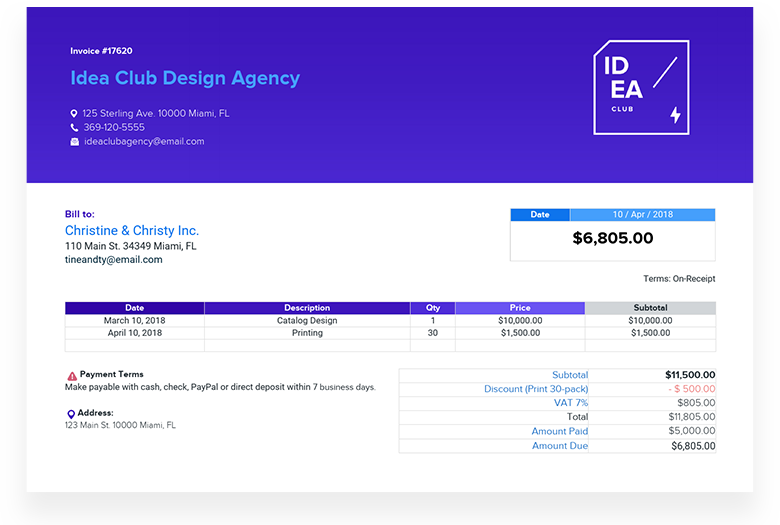Image resolution: width=780 pixels, height=525 pixels.
Task: Select the Invoice #17620 text
Action: click(101, 51)
